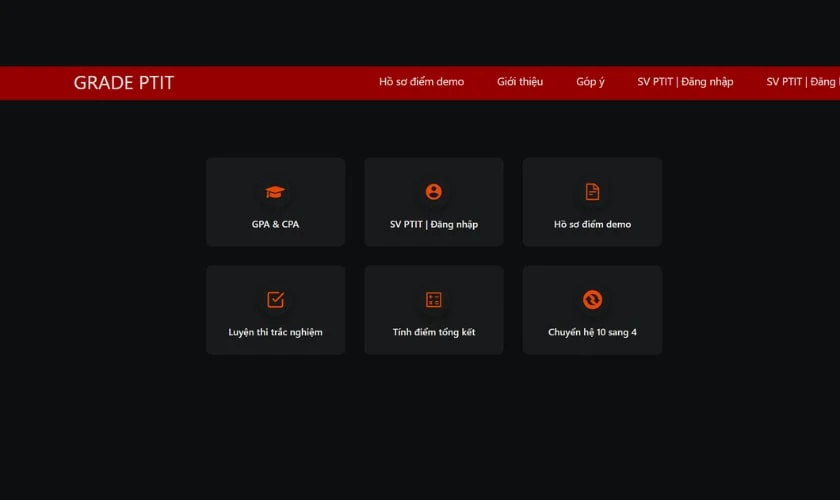Click the Luyện thi trắc nghiệm card label

coord(275,332)
